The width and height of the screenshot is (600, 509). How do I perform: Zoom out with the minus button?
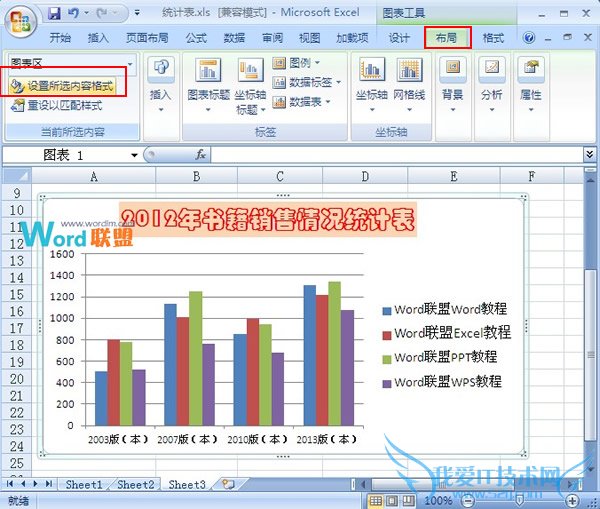[x=468, y=501]
